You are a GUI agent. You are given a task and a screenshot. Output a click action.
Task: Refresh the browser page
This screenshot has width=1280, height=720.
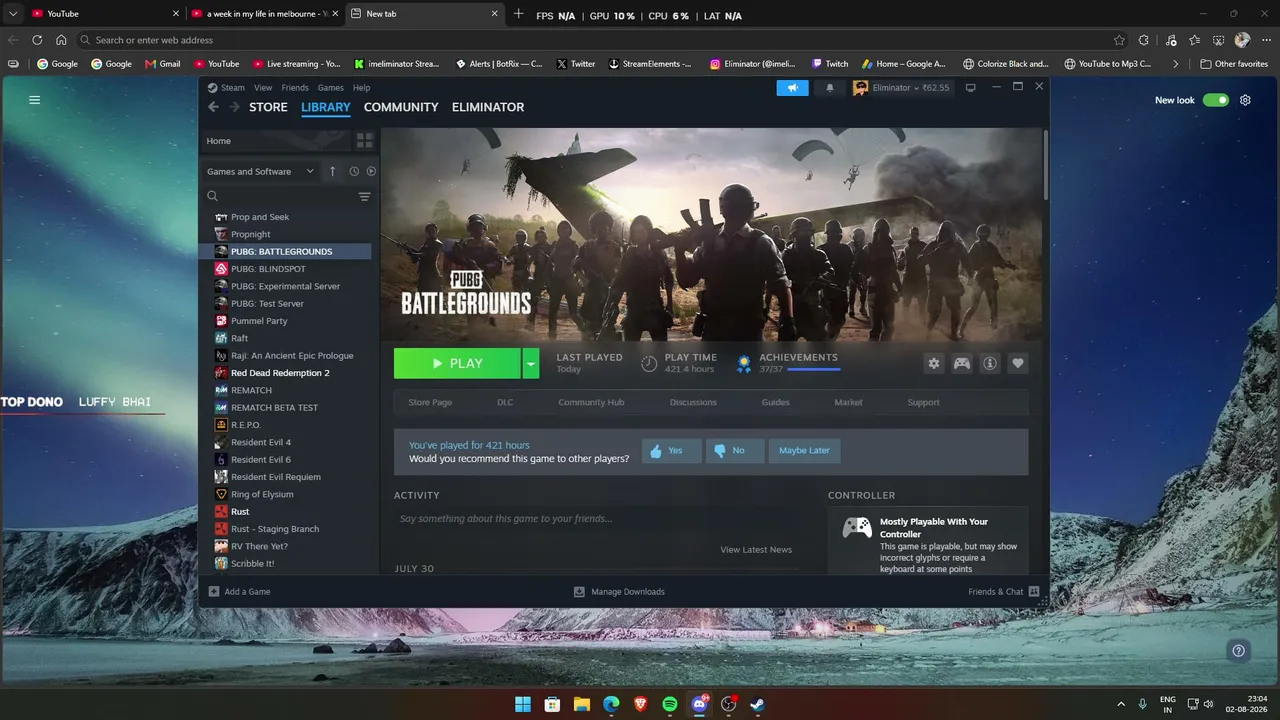pyautogui.click(x=37, y=40)
